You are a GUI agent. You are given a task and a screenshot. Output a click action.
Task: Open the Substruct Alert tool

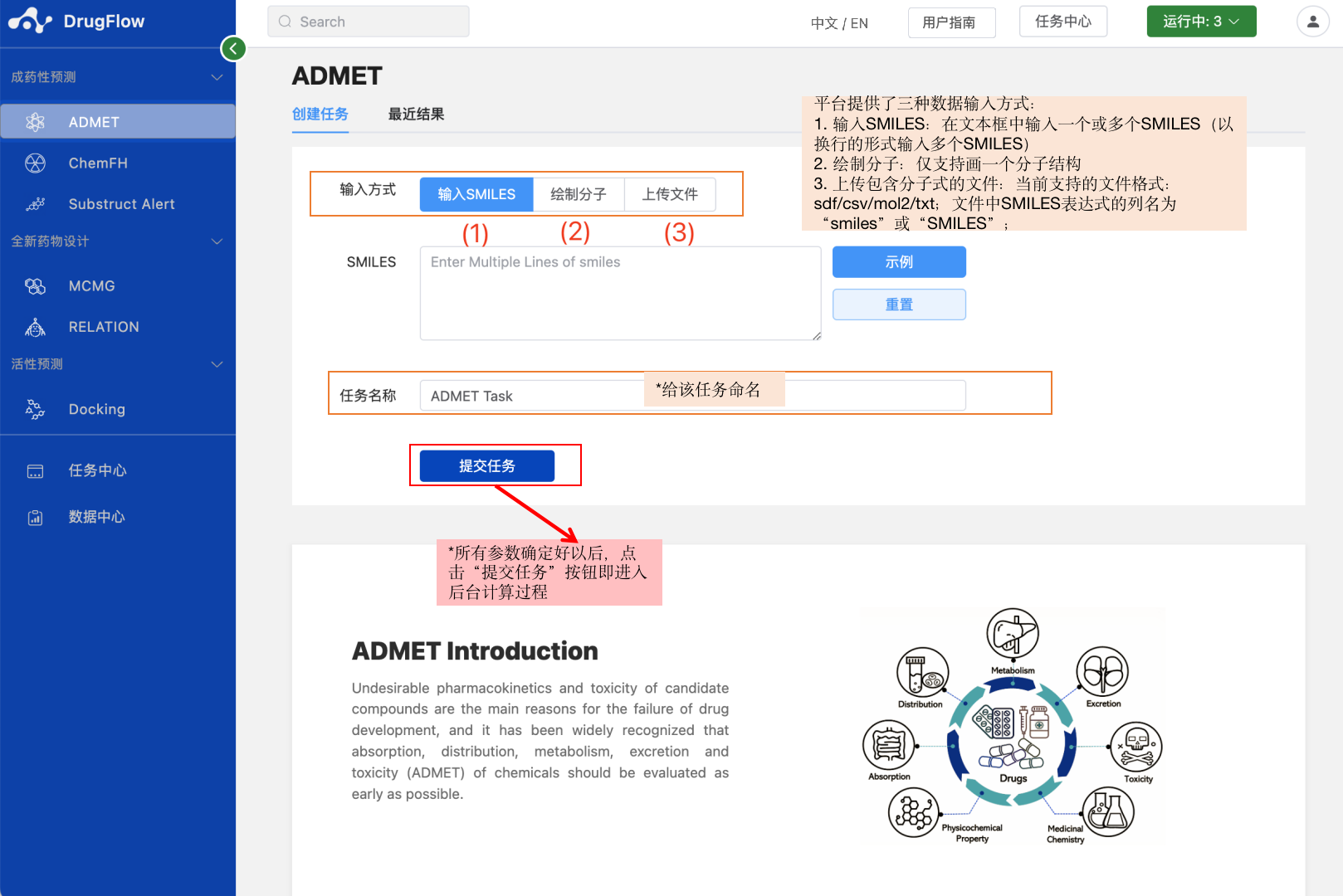click(x=121, y=203)
